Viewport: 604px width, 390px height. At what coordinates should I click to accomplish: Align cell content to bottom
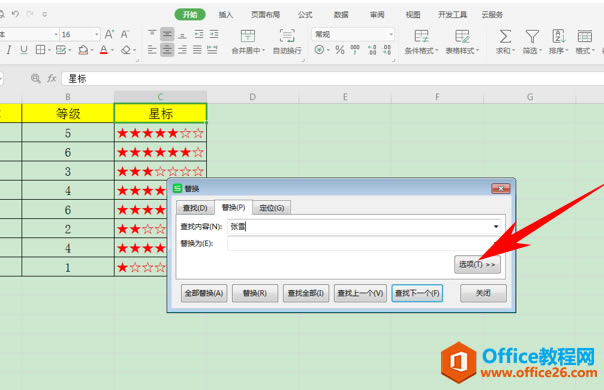[183, 34]
